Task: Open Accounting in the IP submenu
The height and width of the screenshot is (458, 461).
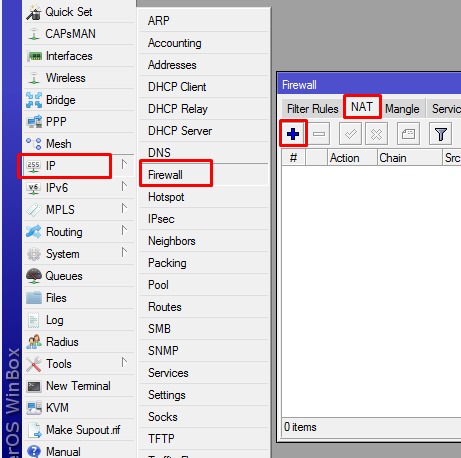Action: (x=204, y=43)
